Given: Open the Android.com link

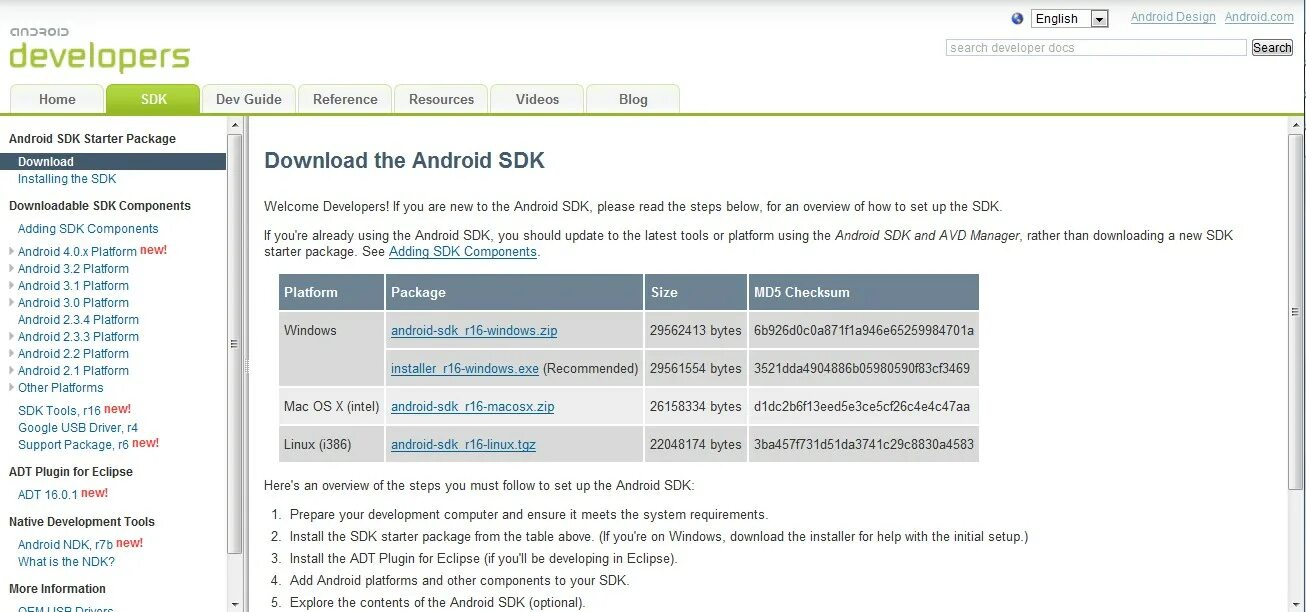Looking at the screenshot, I should pos(1259,17).
